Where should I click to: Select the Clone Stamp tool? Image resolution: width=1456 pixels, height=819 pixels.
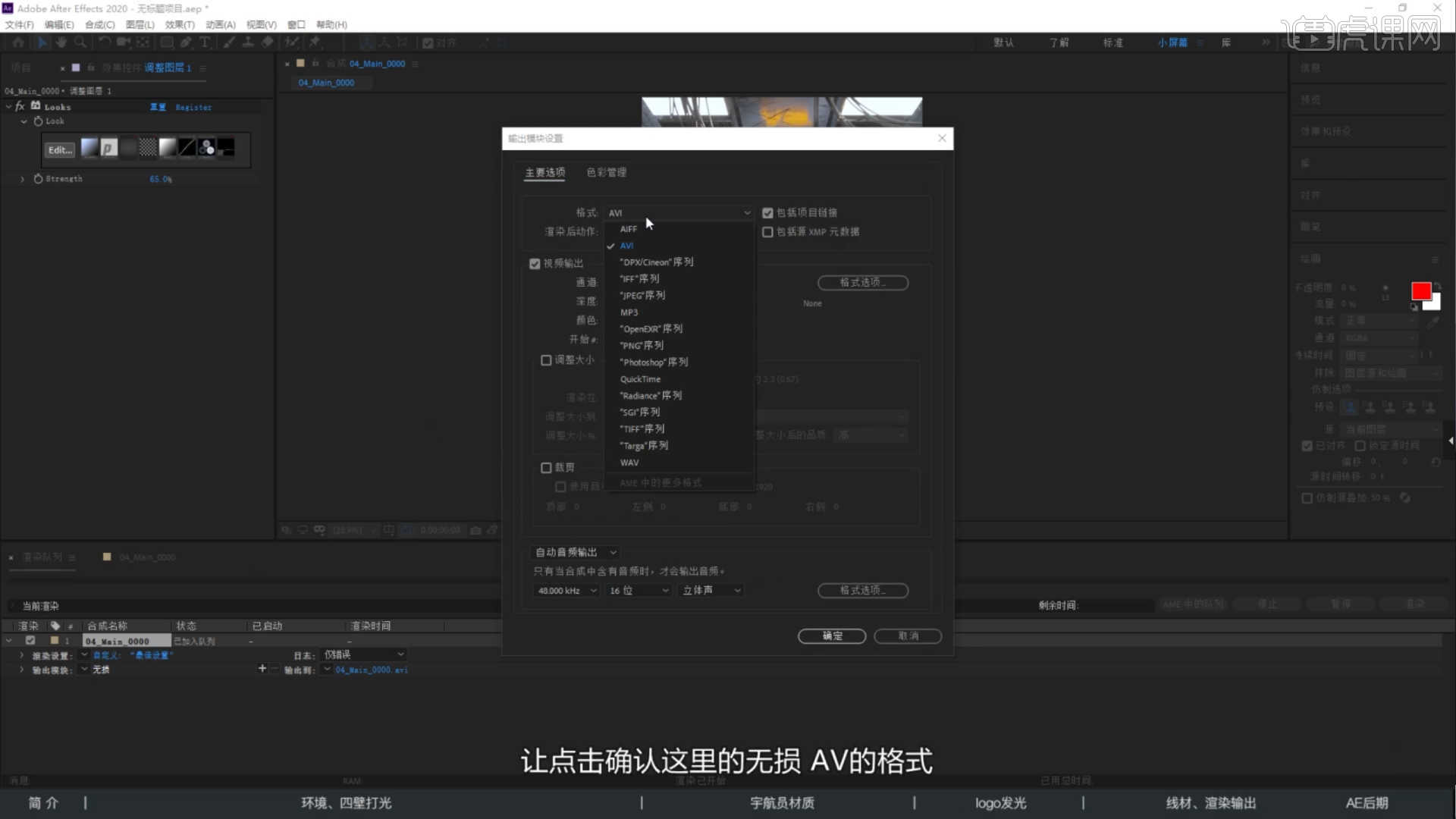point(248,42)
